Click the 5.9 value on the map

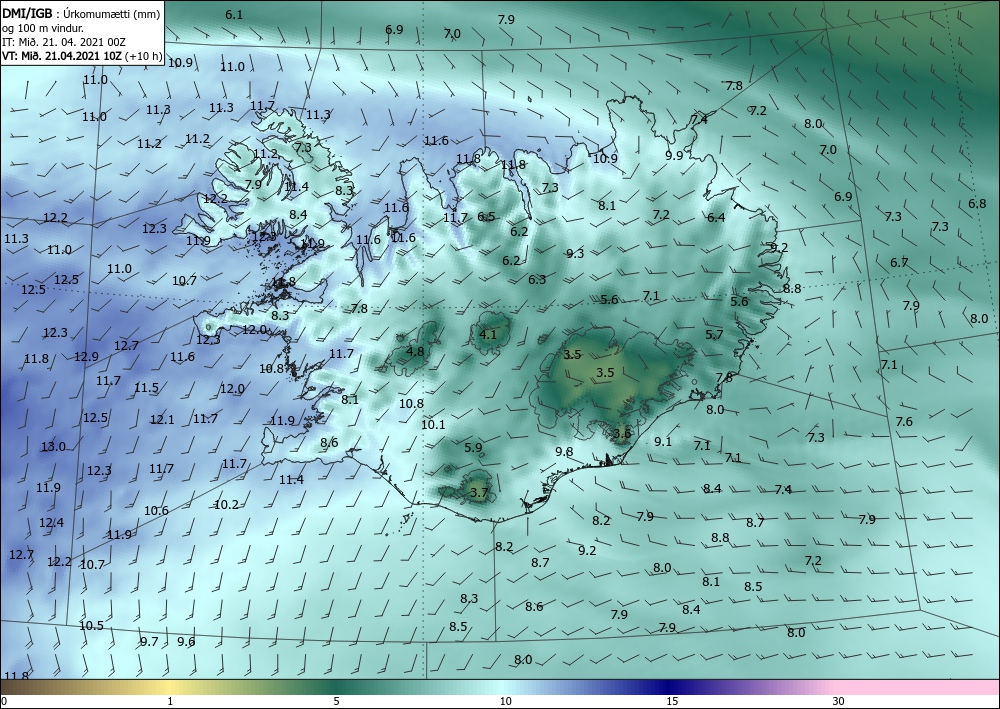click(x=474, y=448)
